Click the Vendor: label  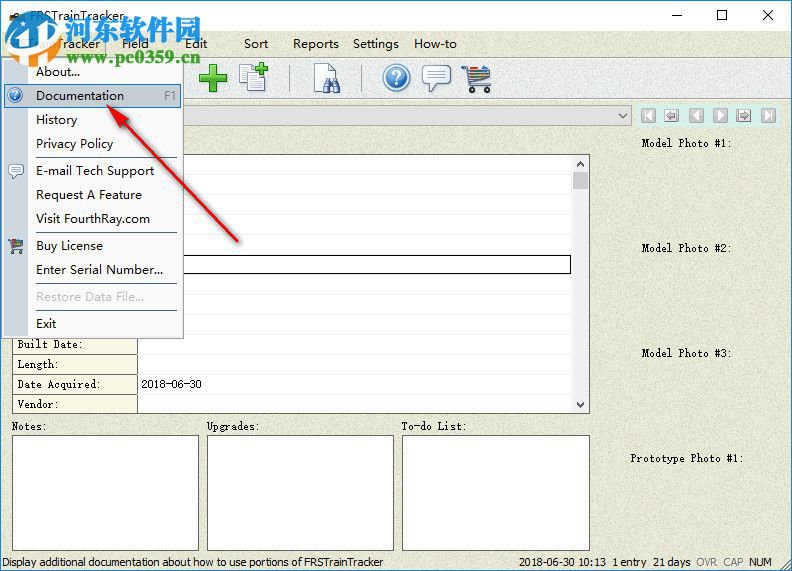[x=38, y=404]
